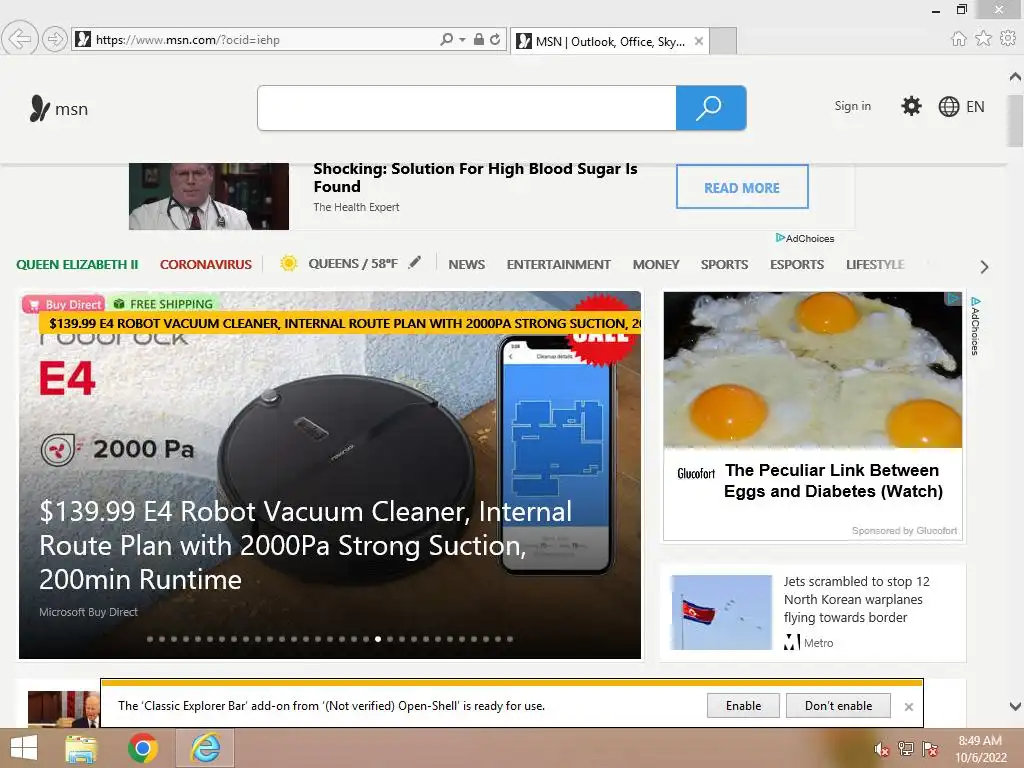Screen dimensions: 1024x768
Task: Select the MSN | Outlook, Office tab
Action: pos(609,42)
